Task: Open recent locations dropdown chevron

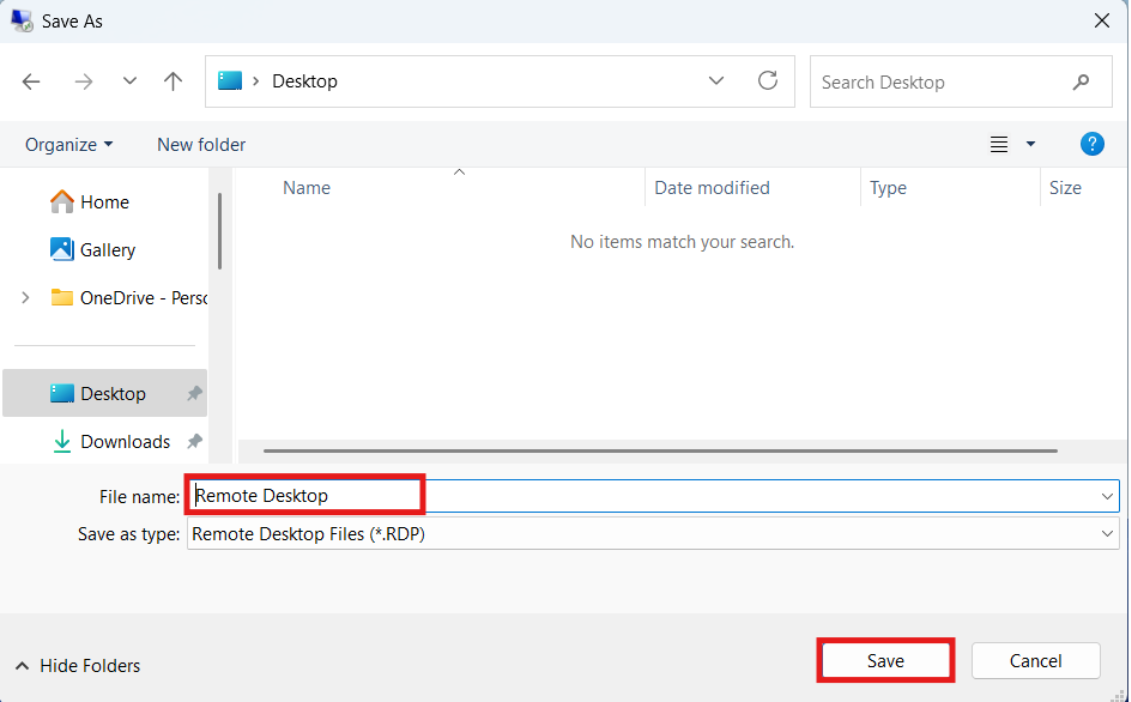Action: (x=130, y=82)
